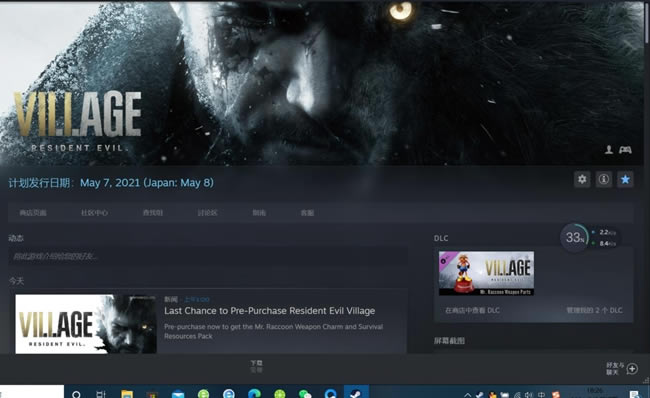This screenshot has width=650, height=398.
Task: Open File Explorer from the taskbar
Action: click(127, 394)
